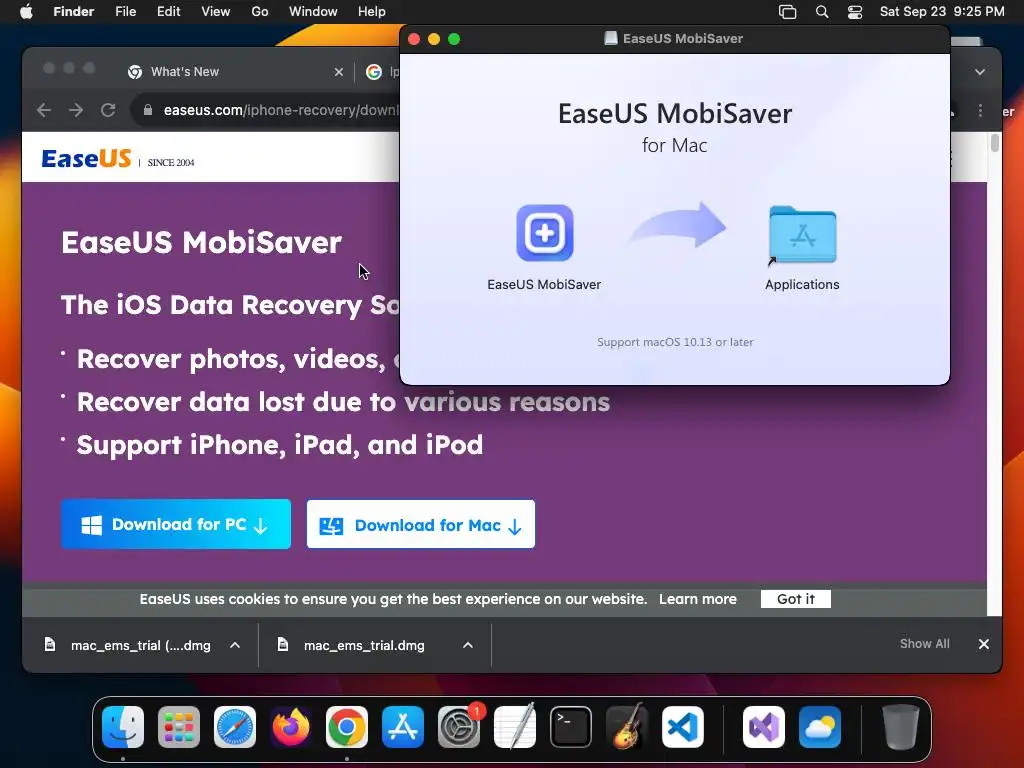
Task: Open Launchpad from the dock
Action: click(x=179, y=727)
